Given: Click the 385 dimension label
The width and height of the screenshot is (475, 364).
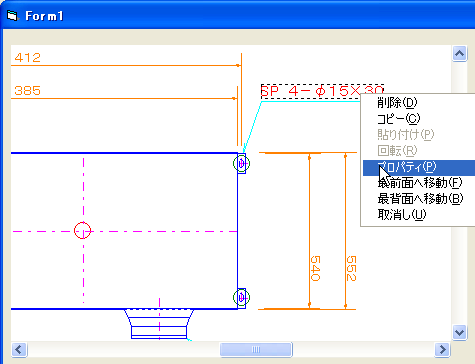Looking at the screenshot, I should point(28,91).
